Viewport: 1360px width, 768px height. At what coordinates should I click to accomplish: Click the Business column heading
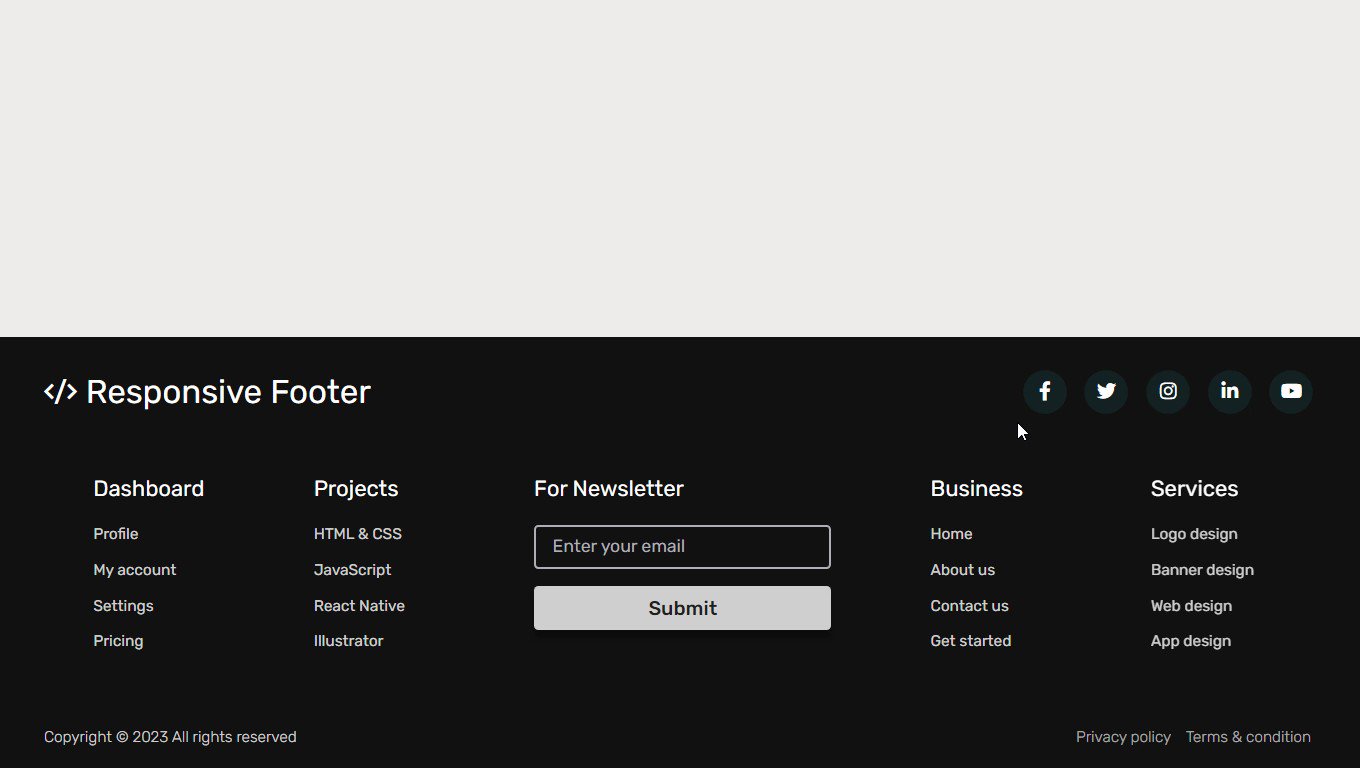(976, 489)
